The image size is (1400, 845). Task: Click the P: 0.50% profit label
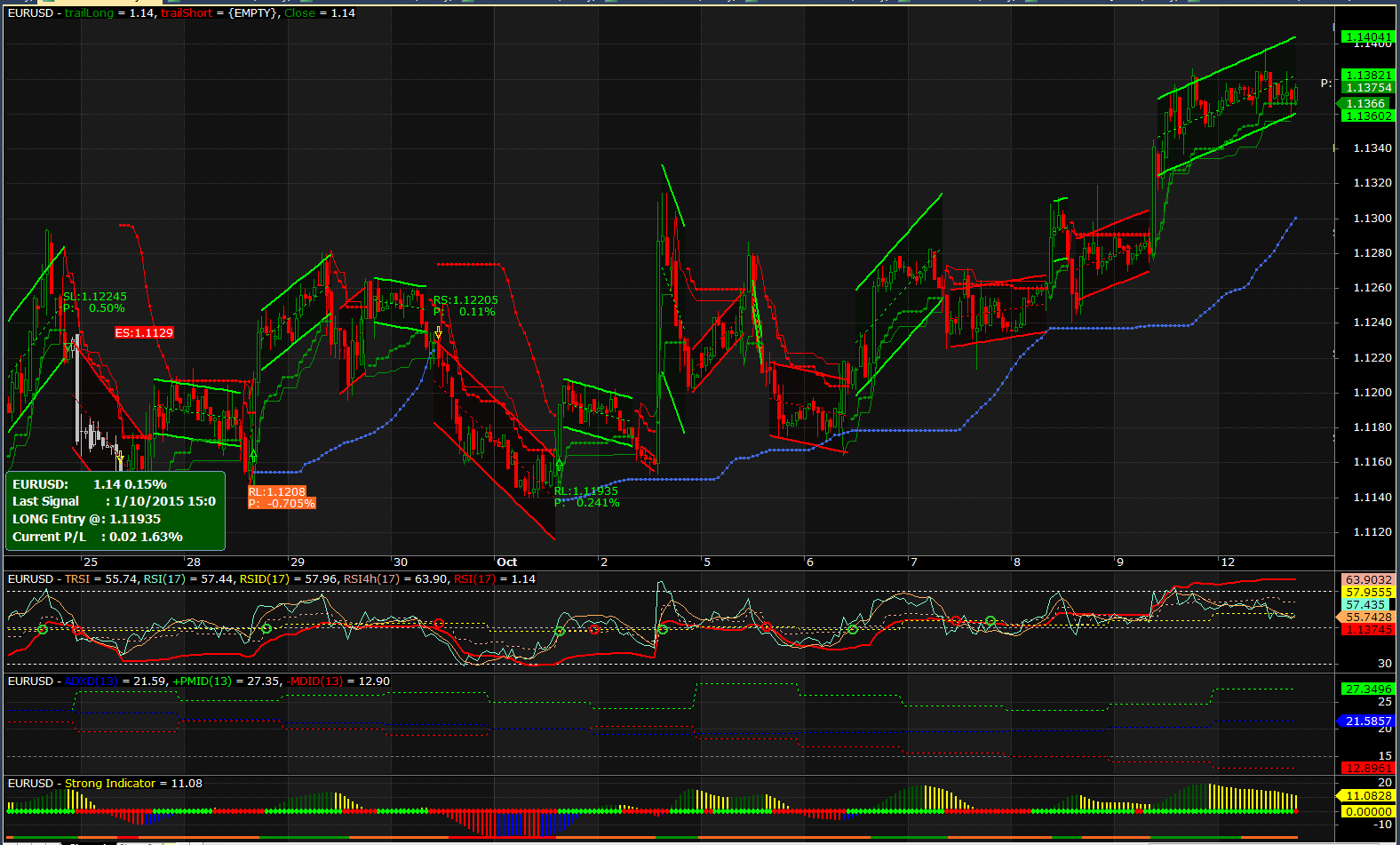click(94, 308)
